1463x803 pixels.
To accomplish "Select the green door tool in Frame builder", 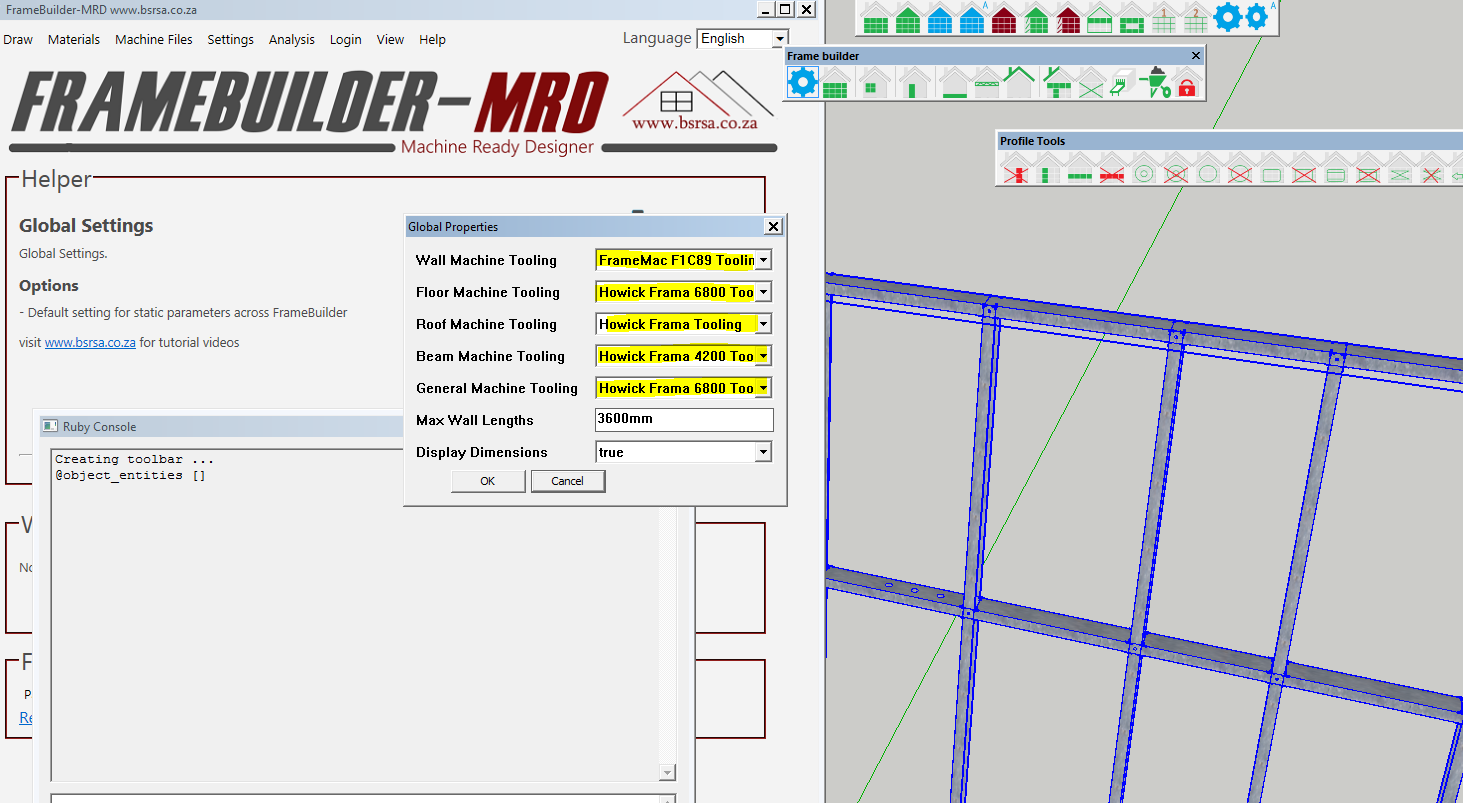I will coord(915,82).
